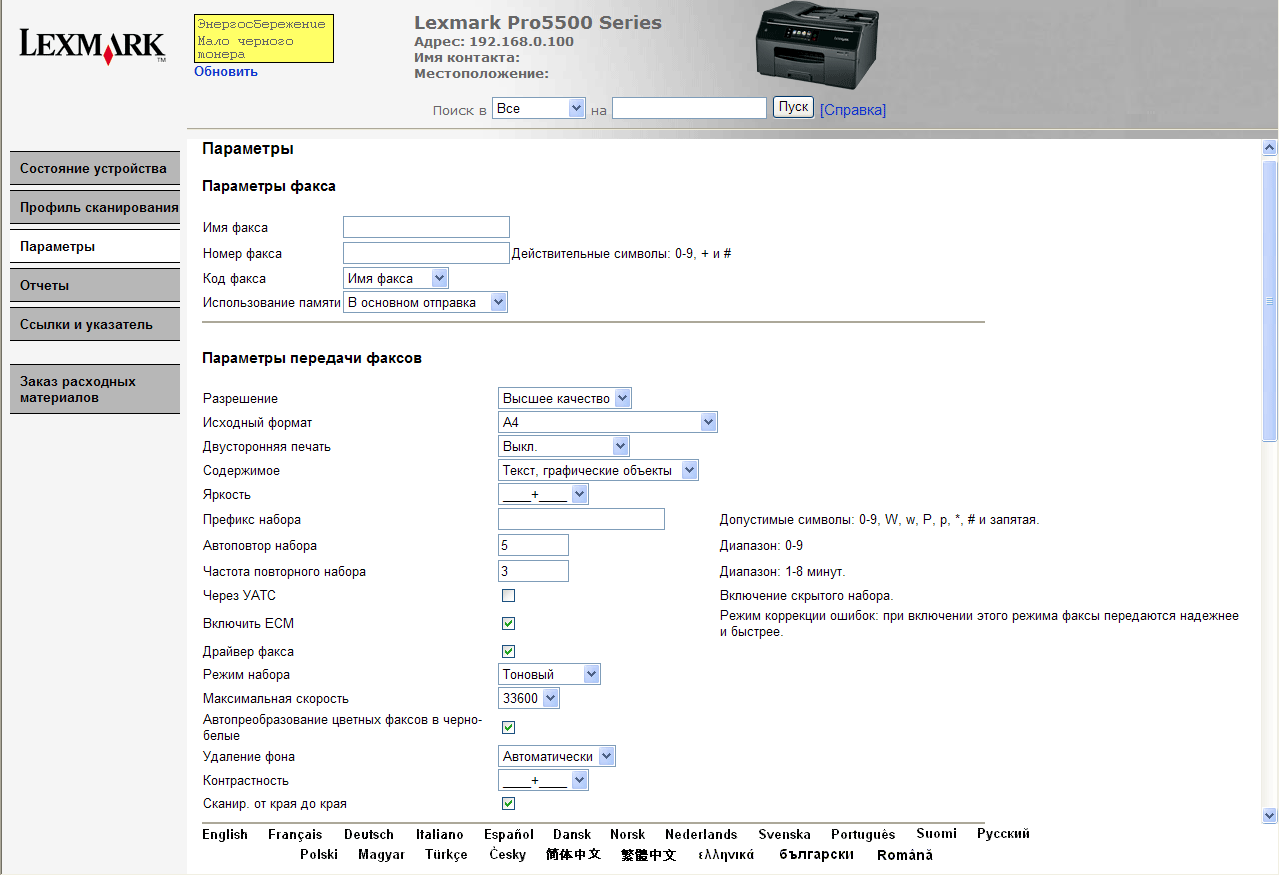This screenshot has width=1280, height=876.
Task: Switch language to Svenska
Action: coord(784,834)
